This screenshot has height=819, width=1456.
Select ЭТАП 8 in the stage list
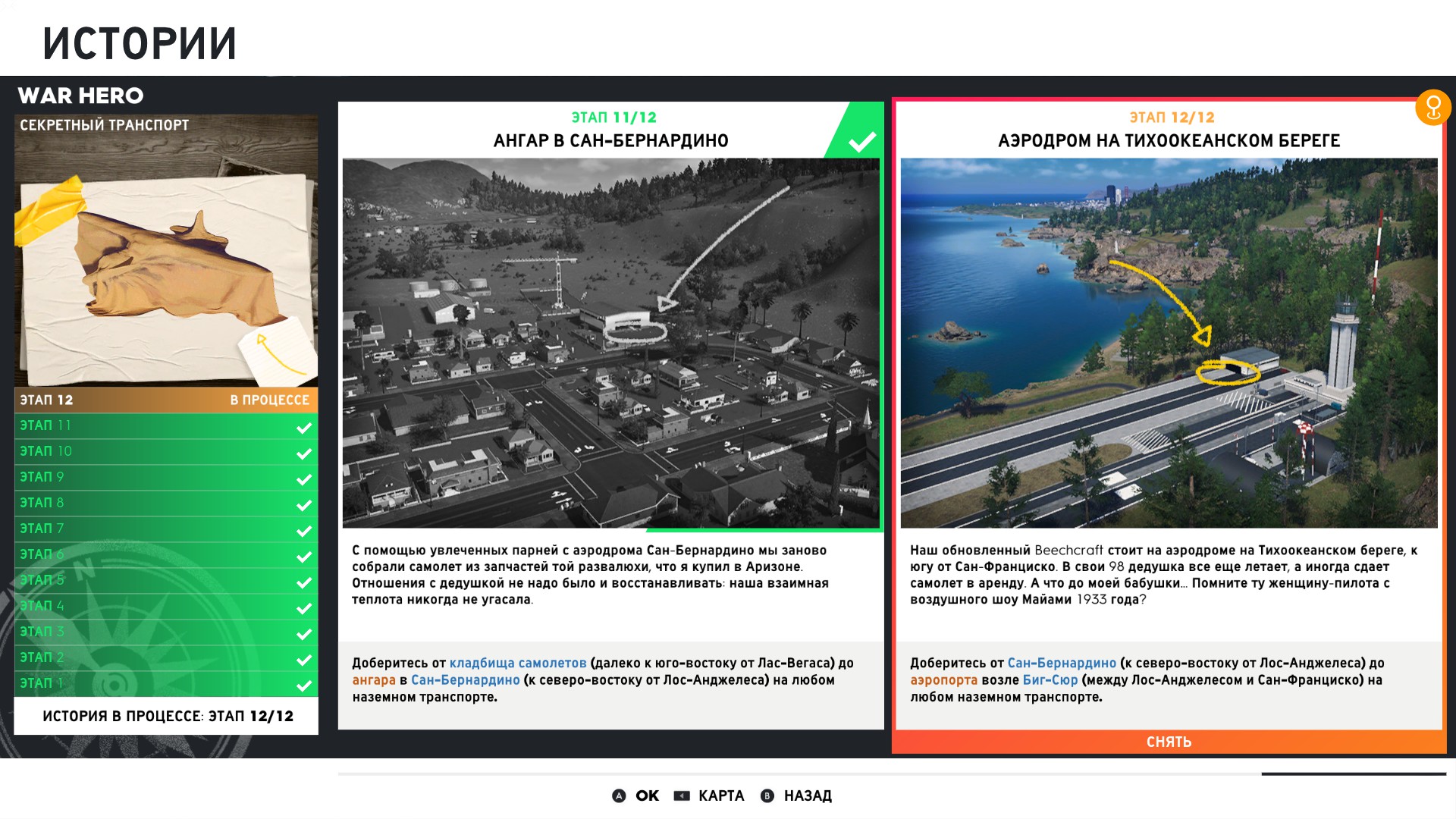tap(166, 503)
